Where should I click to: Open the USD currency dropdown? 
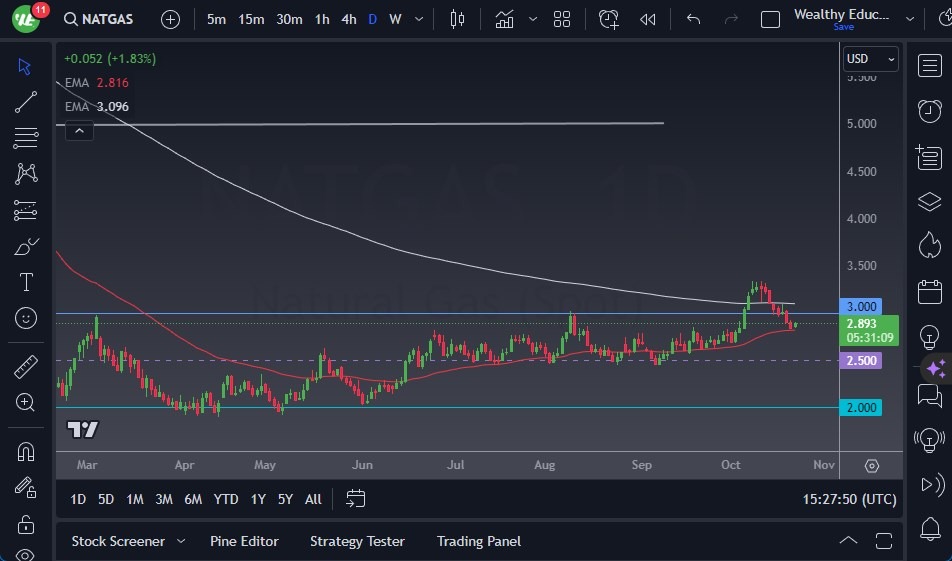click(x=870, y=59)
